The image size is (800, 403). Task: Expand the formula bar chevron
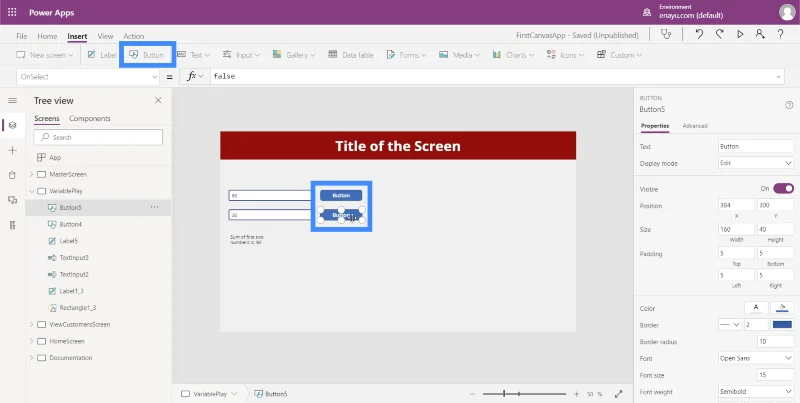pyautogui.click(x=779, y=77)
